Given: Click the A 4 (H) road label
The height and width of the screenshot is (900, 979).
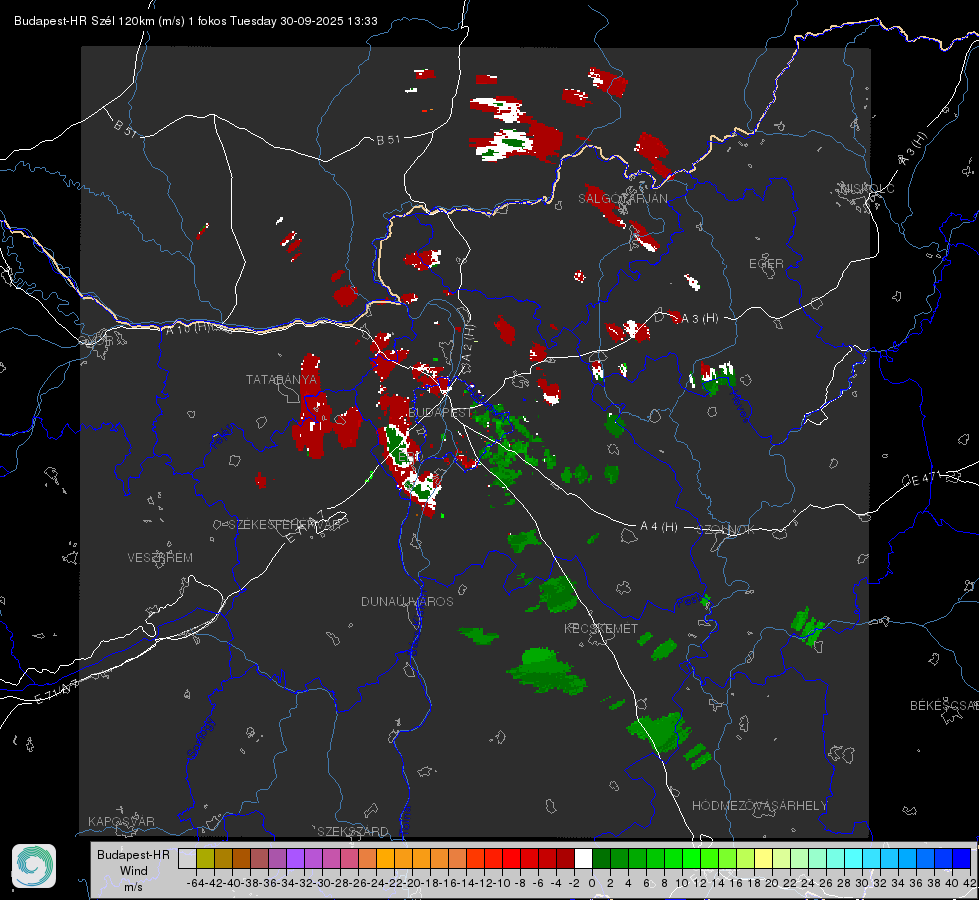Looking at the screenshot, I should point(658,527).
